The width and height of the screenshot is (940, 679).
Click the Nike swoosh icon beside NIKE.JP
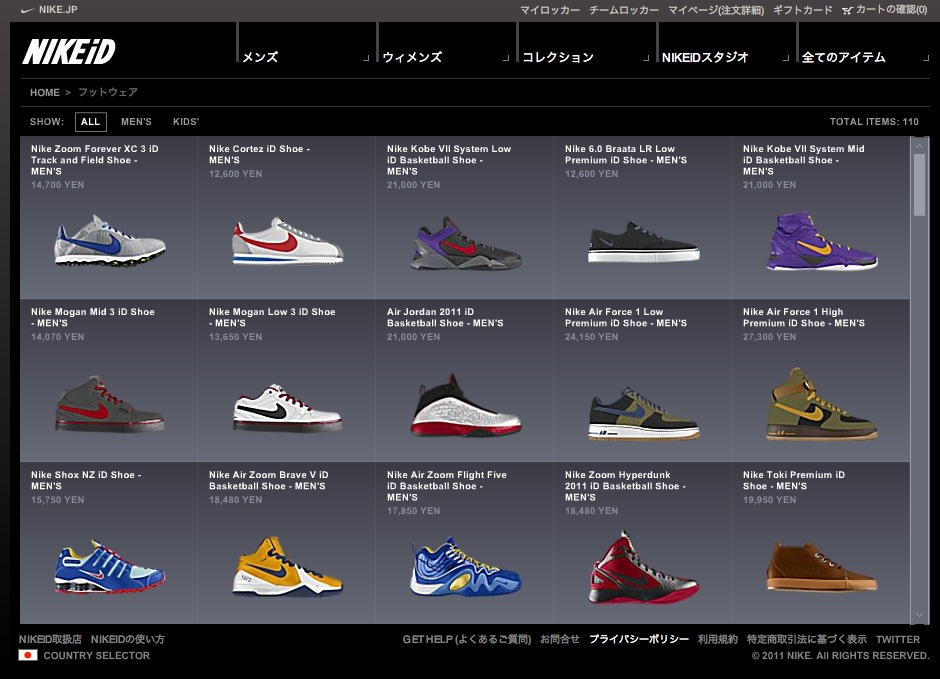[x=27, y=10]
